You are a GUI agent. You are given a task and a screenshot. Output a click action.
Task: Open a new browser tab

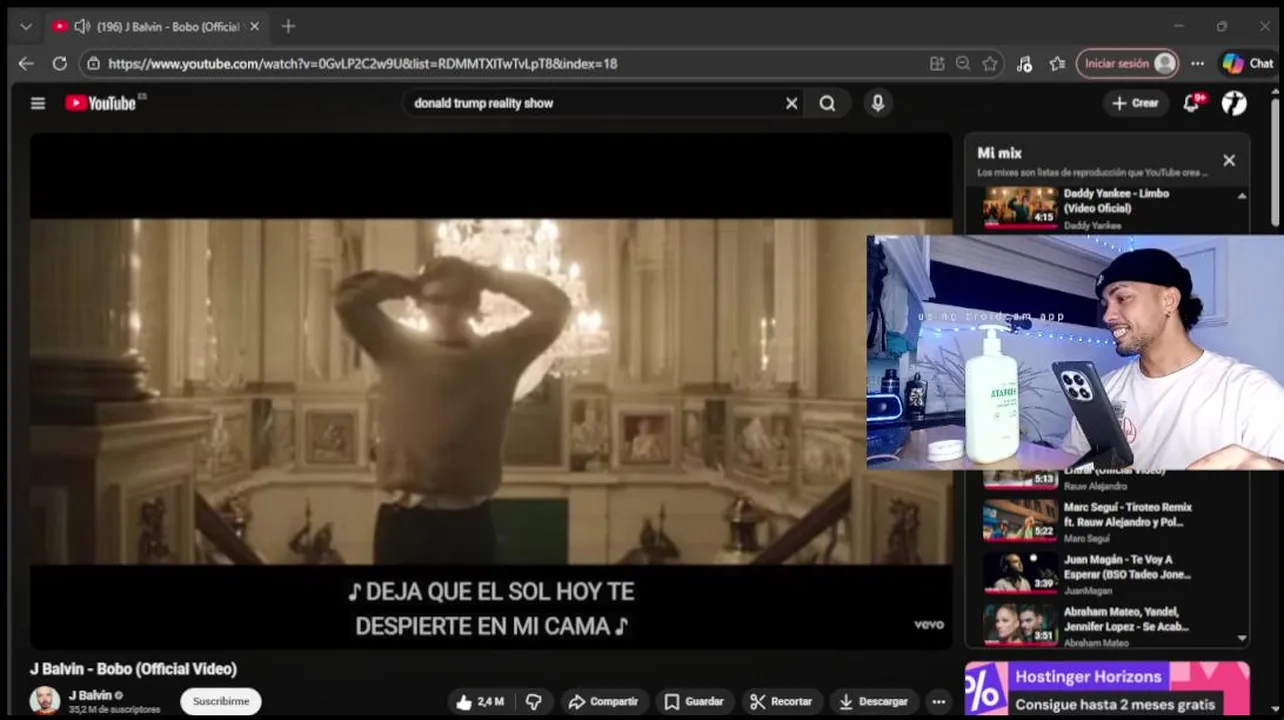[x=288, y=26]
